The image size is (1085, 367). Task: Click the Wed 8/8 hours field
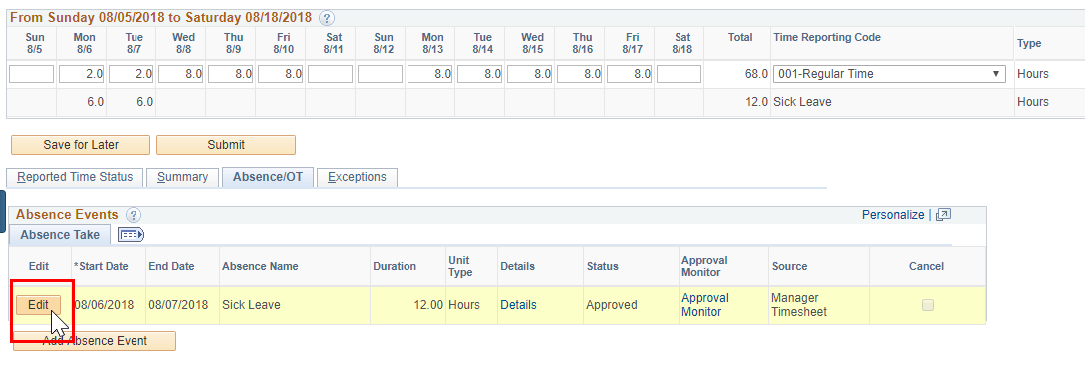point(181,73)
